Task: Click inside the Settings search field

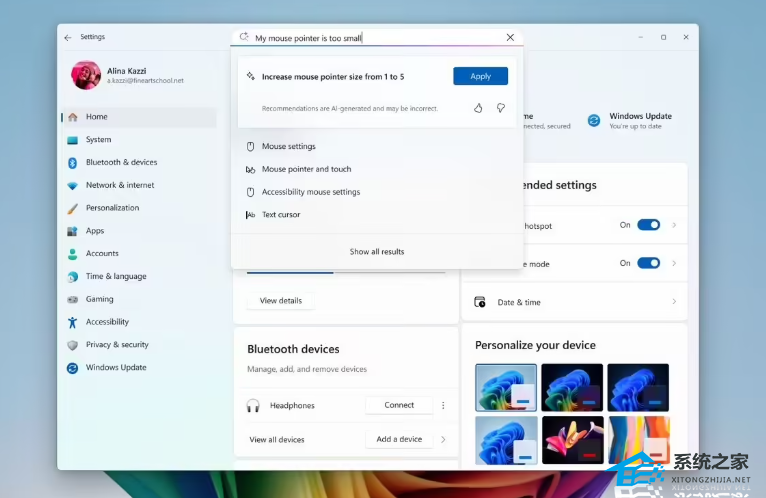Action: [x=370, y=38]
